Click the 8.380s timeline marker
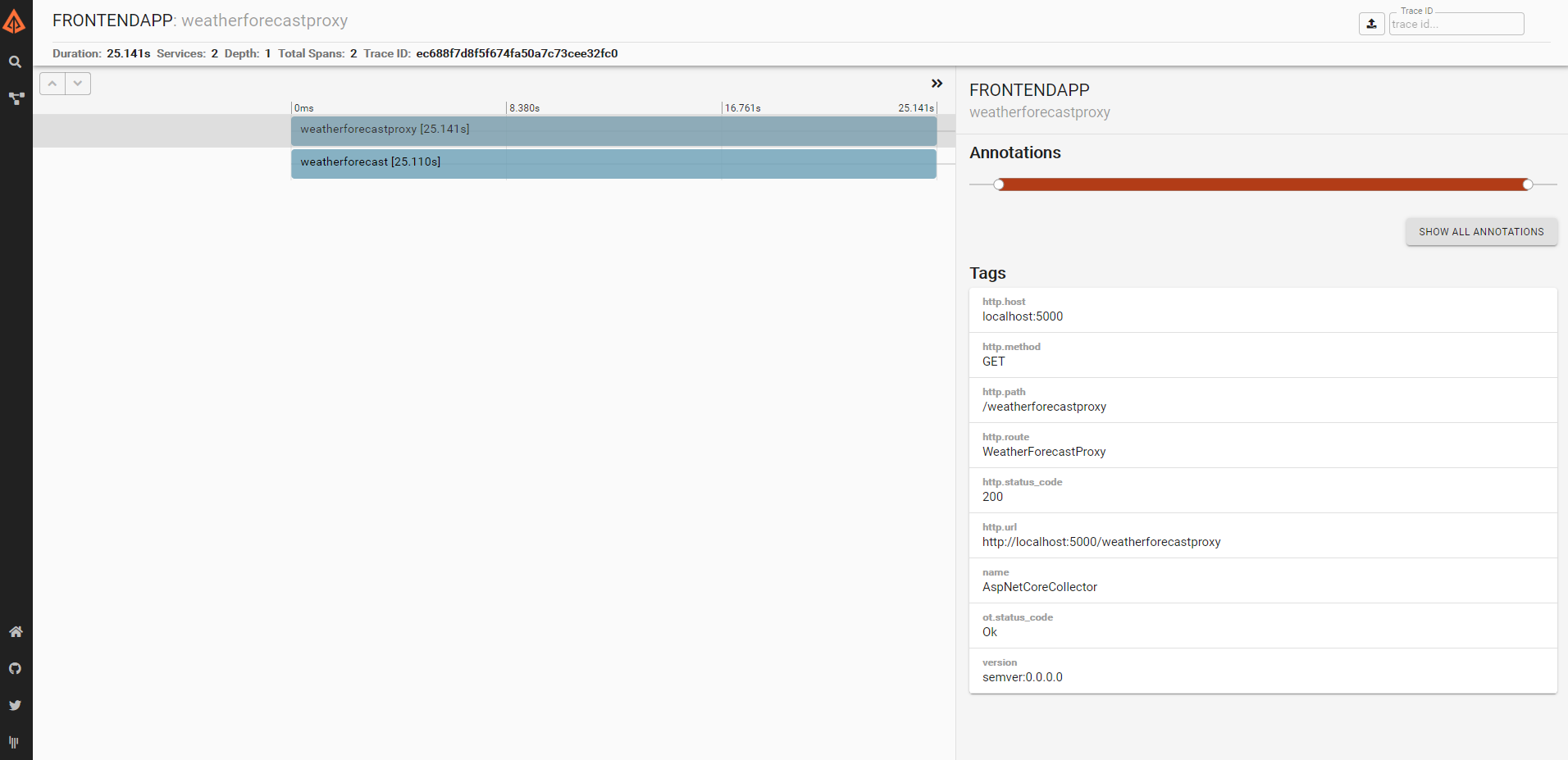The height and width of the screenshot is (760, 1568). pos(524,108)
